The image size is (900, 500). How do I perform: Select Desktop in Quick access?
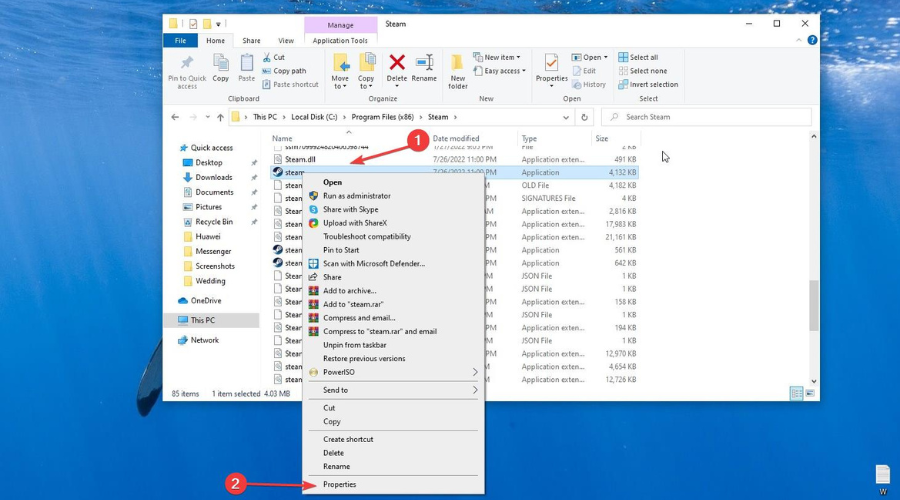coord(208,162)
